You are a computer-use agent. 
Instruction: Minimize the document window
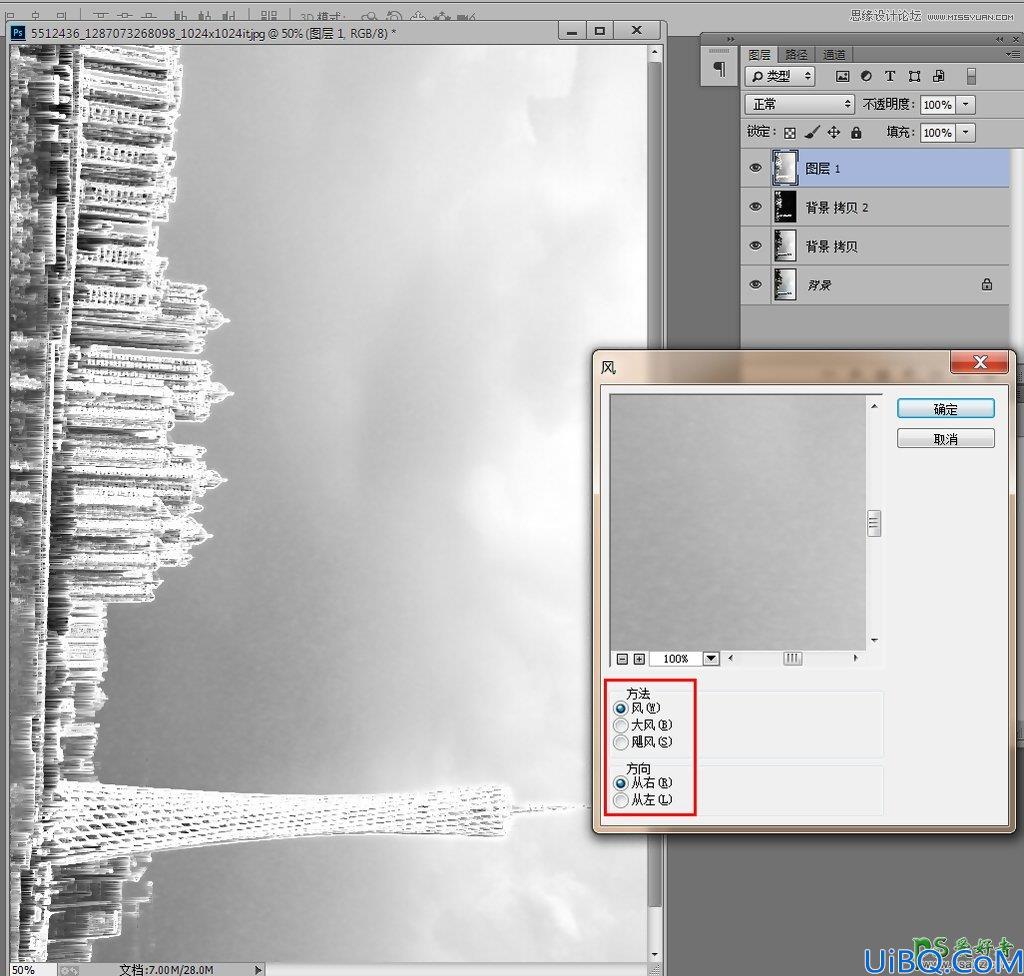tap(572, 30)
